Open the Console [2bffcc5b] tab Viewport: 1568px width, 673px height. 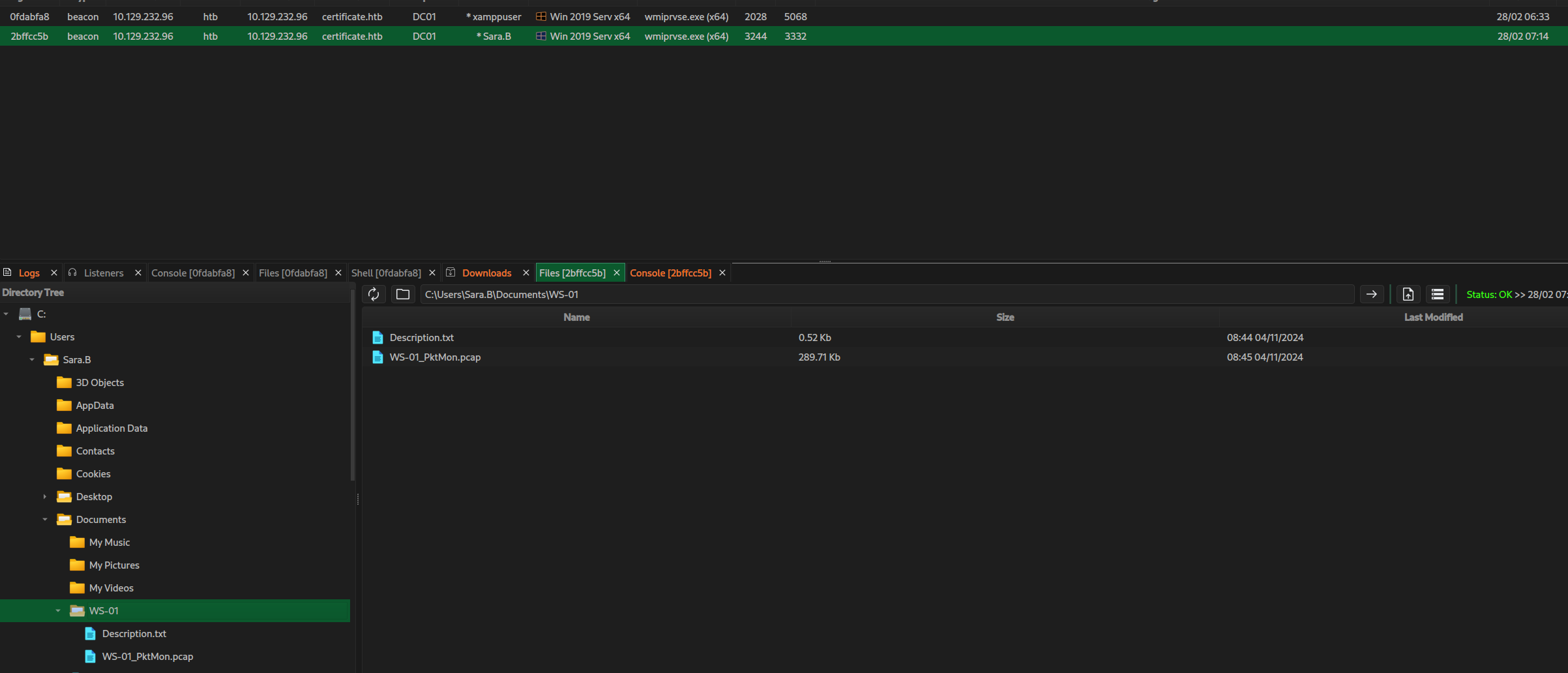tap(670, 273)
